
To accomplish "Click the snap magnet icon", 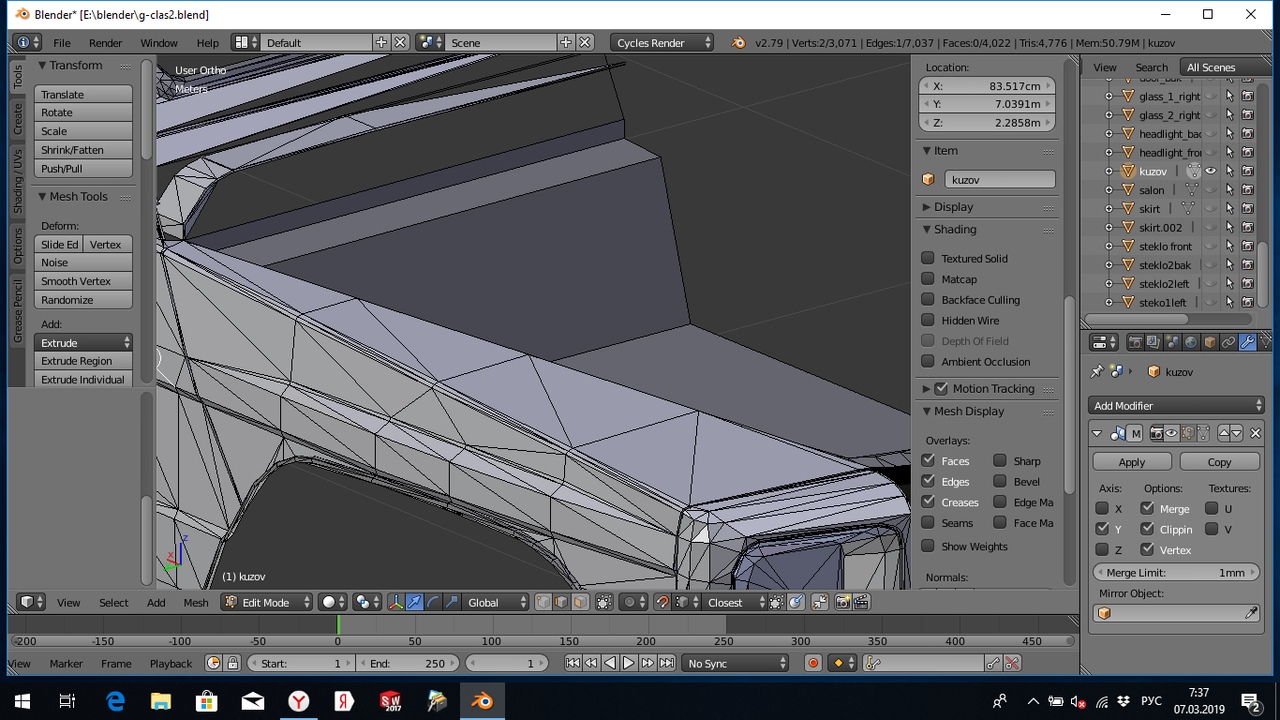I will click(662, 602).
